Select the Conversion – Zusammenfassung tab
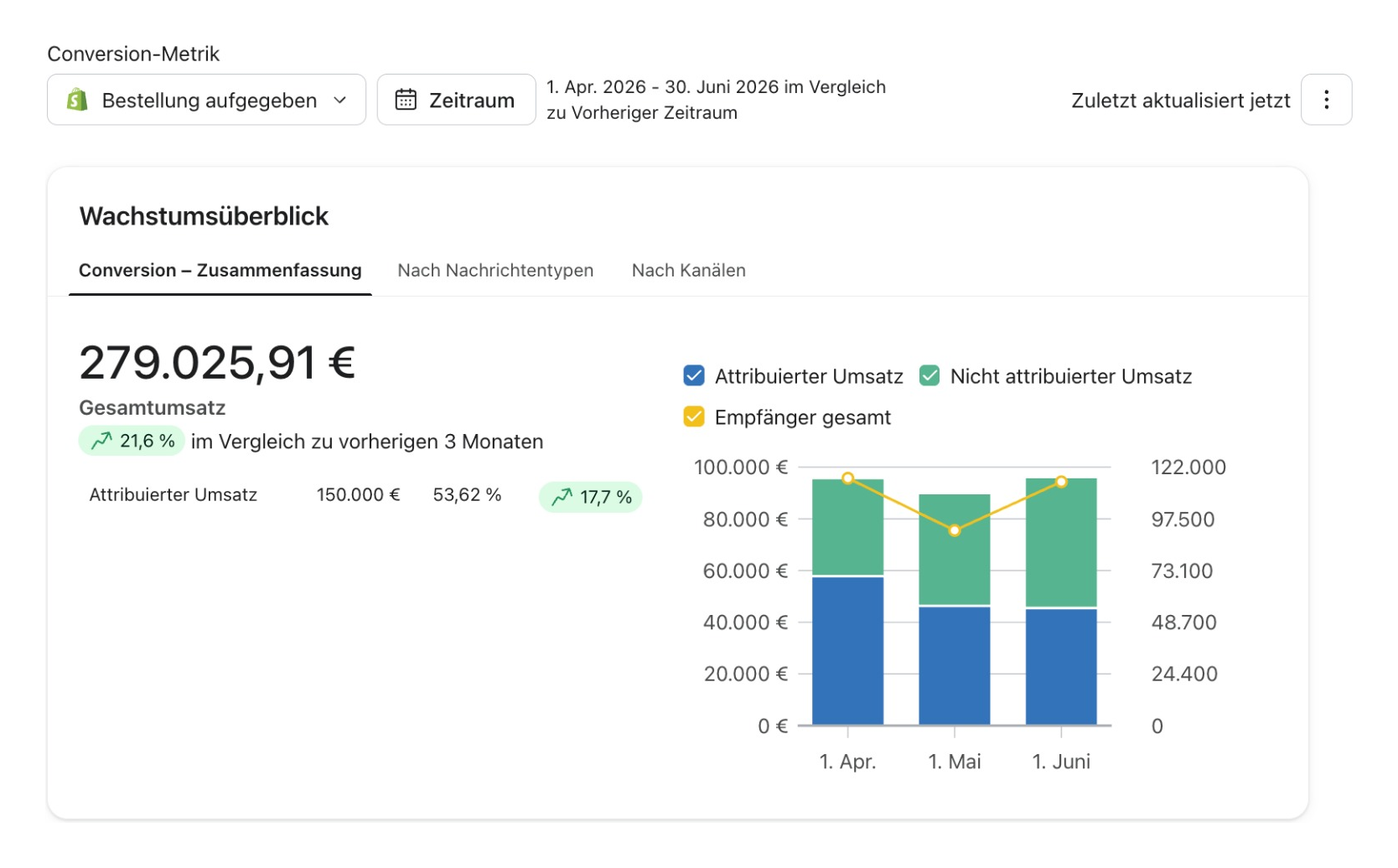 pos(220,271)
